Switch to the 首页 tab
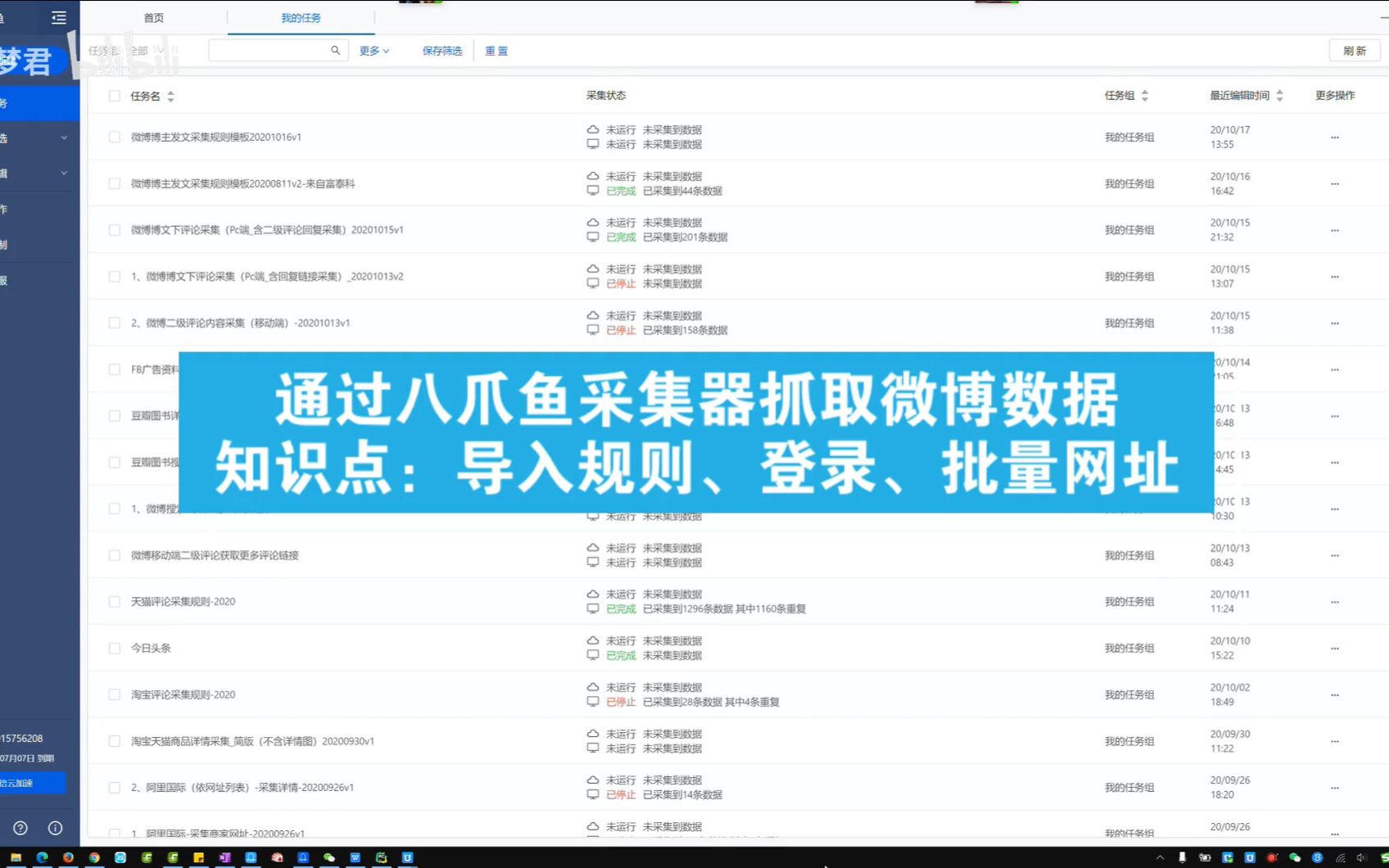The width and height of the screenshot is (1389, 868). tap(152, 17)
